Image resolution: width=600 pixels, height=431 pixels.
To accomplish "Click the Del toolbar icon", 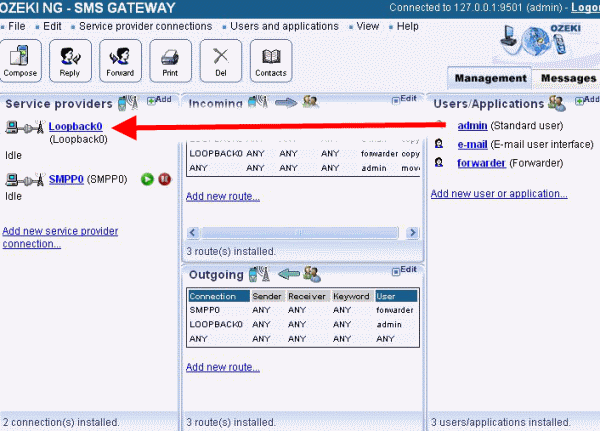I will [x=220, y=61].
